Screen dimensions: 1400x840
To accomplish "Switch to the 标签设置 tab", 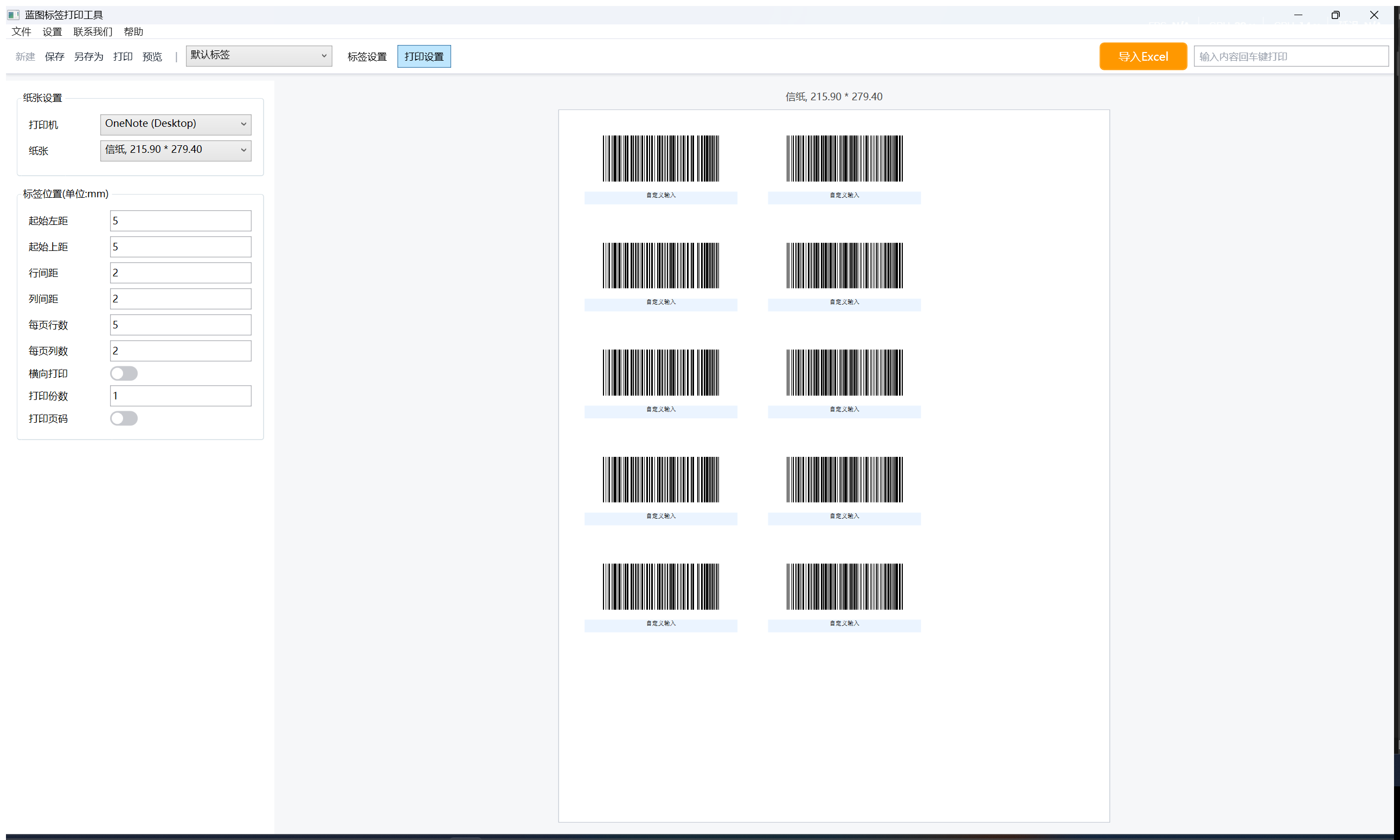I will click(367, 56).
